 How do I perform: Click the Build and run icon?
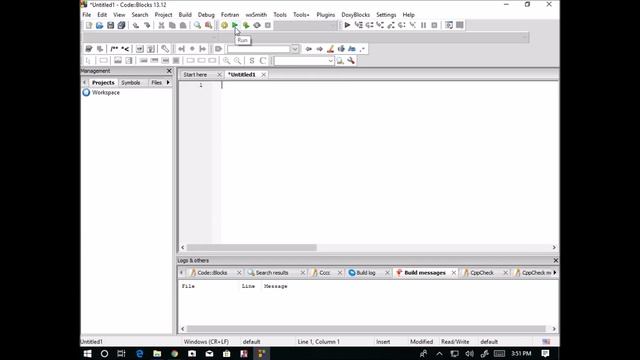pyautogui.click(x=246, y=25)
